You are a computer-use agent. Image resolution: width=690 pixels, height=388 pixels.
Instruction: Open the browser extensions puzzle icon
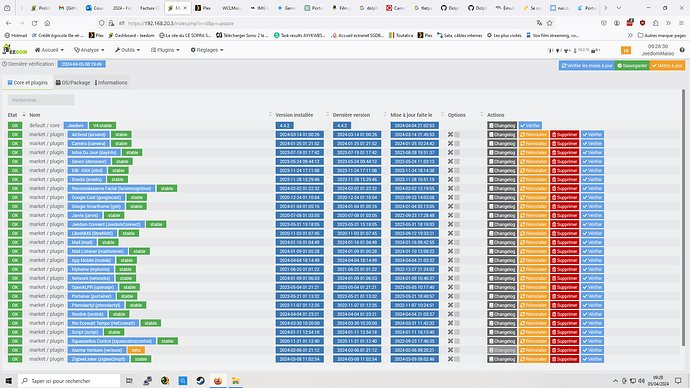click(x=656, y=23)
